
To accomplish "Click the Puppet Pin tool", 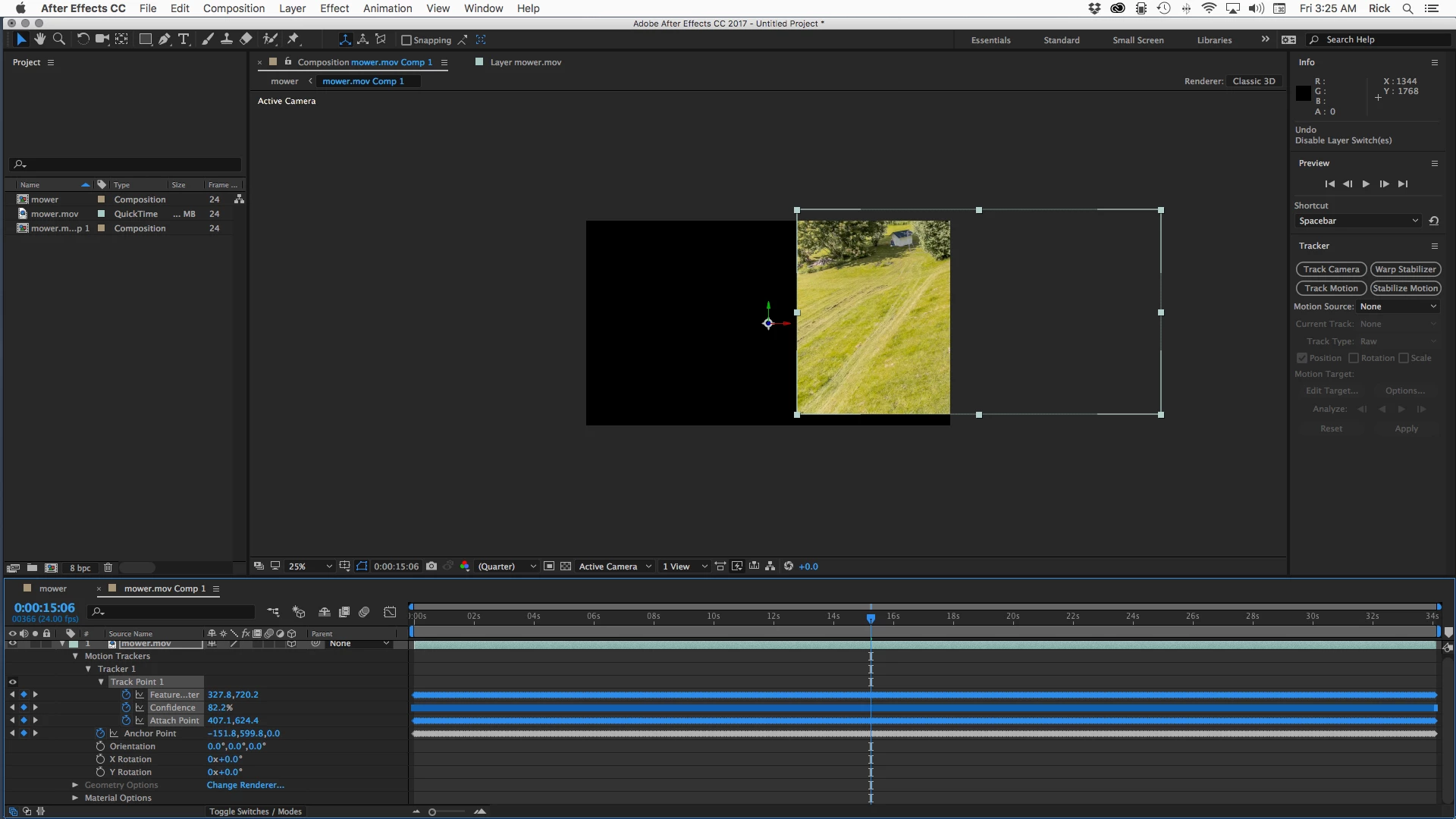I will coord(294,39).
